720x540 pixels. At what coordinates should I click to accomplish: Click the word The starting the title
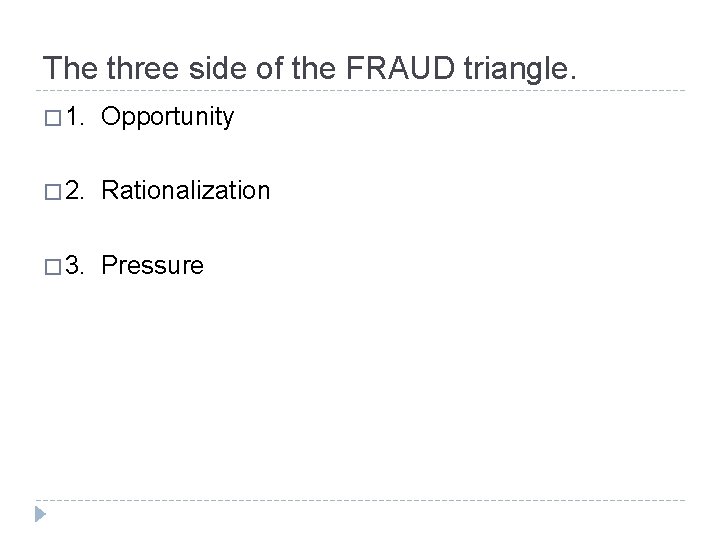(x=70, y=68)
